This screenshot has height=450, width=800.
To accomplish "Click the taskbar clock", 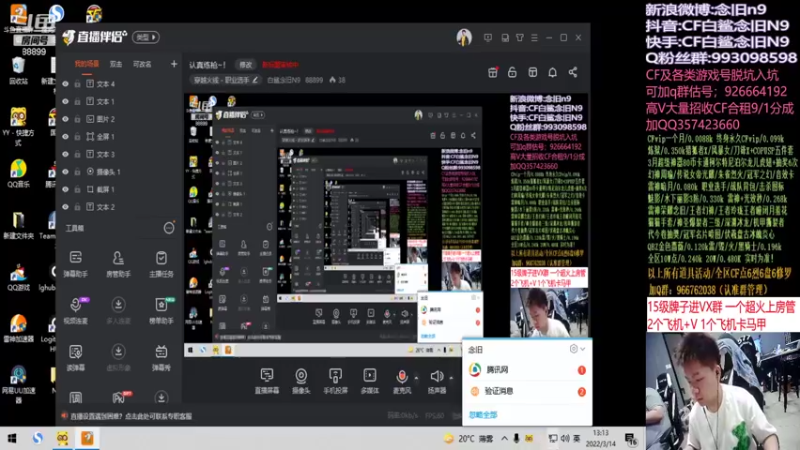I will pyautogui.click(x=601, y=438).
